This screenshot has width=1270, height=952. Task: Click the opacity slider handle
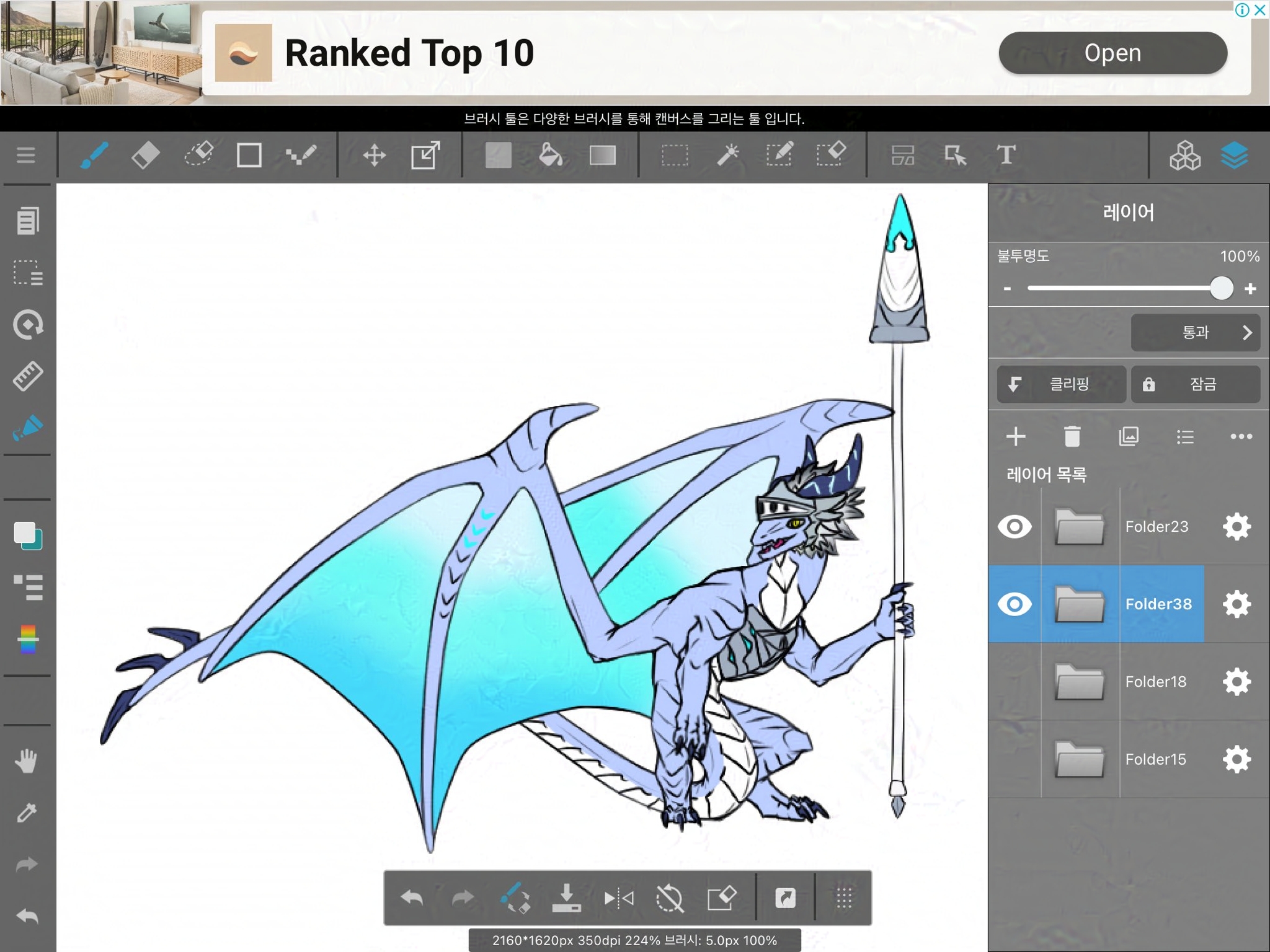1221,288
